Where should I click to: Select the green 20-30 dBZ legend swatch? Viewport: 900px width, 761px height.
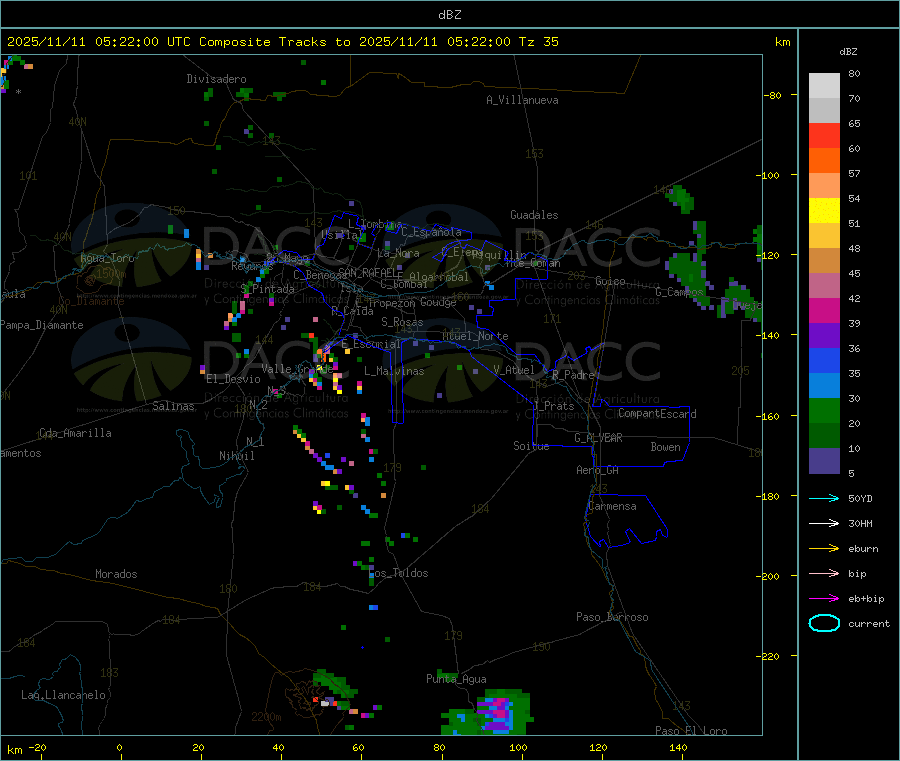click(x=824, y=410)
